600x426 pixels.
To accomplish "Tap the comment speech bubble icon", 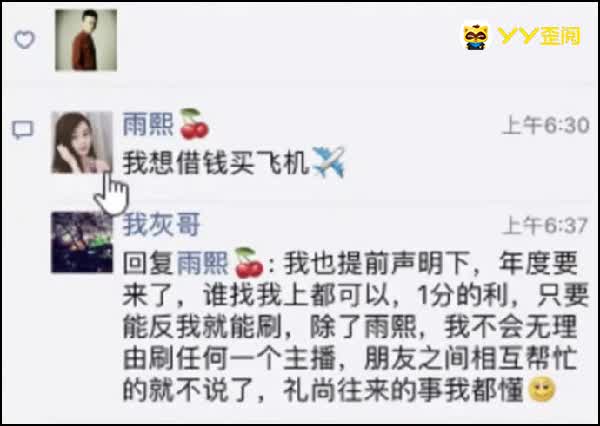I will pos(23,130).
